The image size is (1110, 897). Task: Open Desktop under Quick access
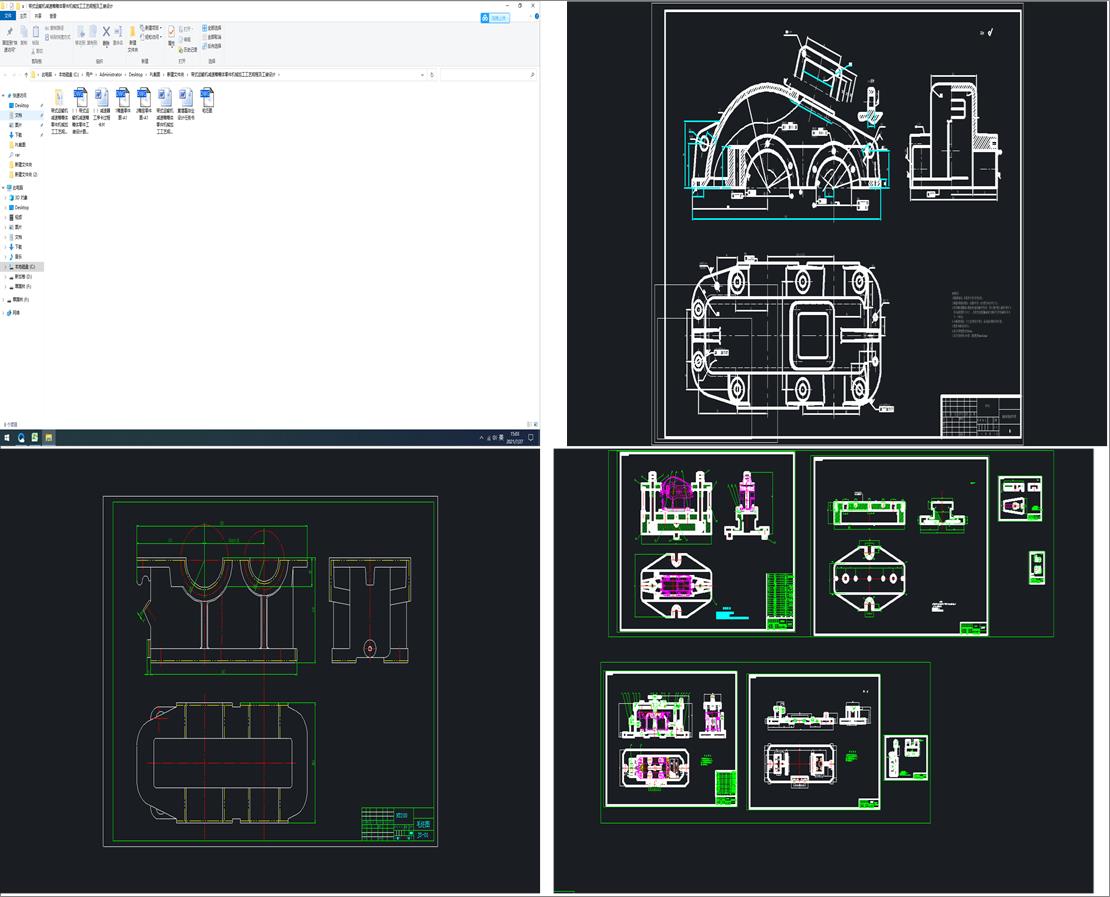coord(21,105)
